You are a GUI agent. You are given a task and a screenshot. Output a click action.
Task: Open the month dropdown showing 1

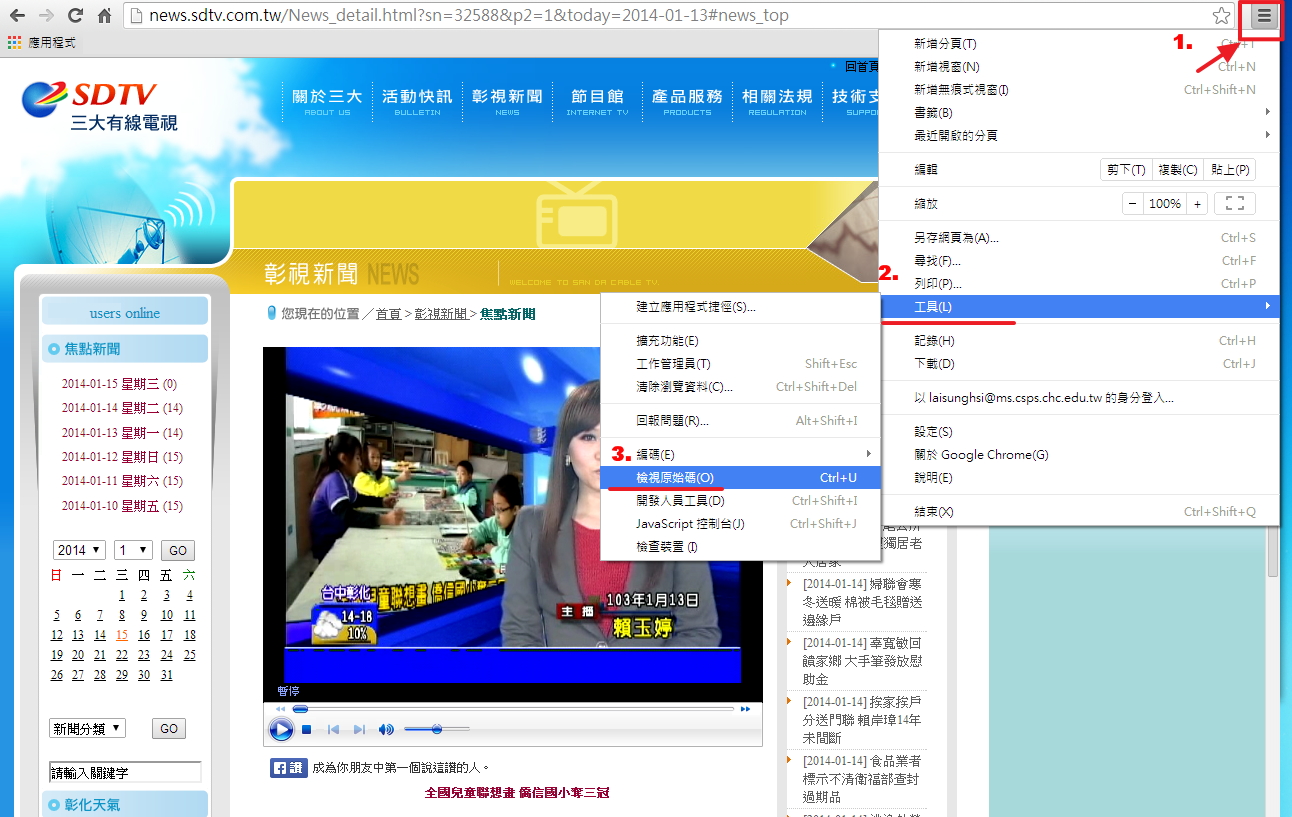click(133, 550)
